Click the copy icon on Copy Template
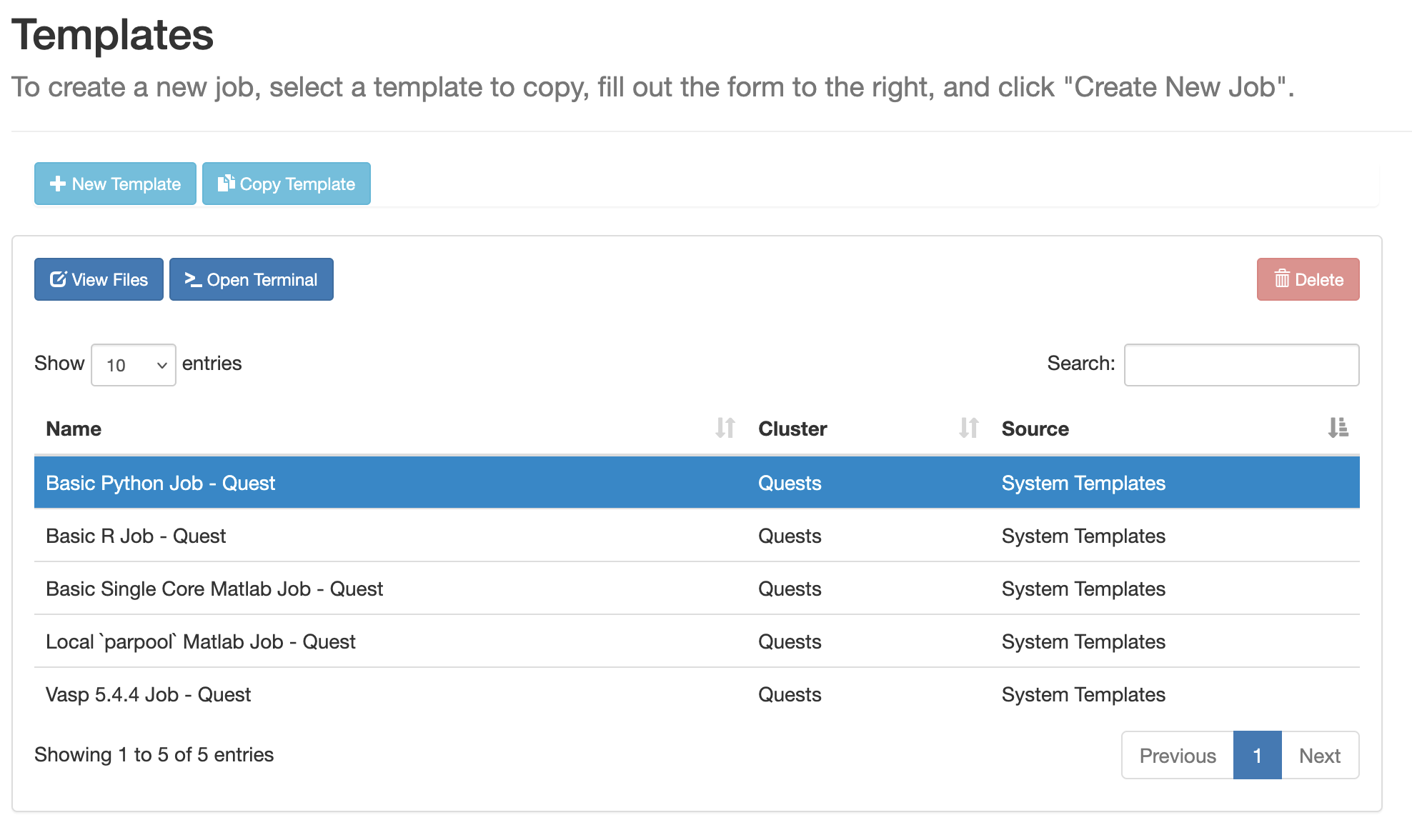The image size is (1412, 840). [225, 184]
